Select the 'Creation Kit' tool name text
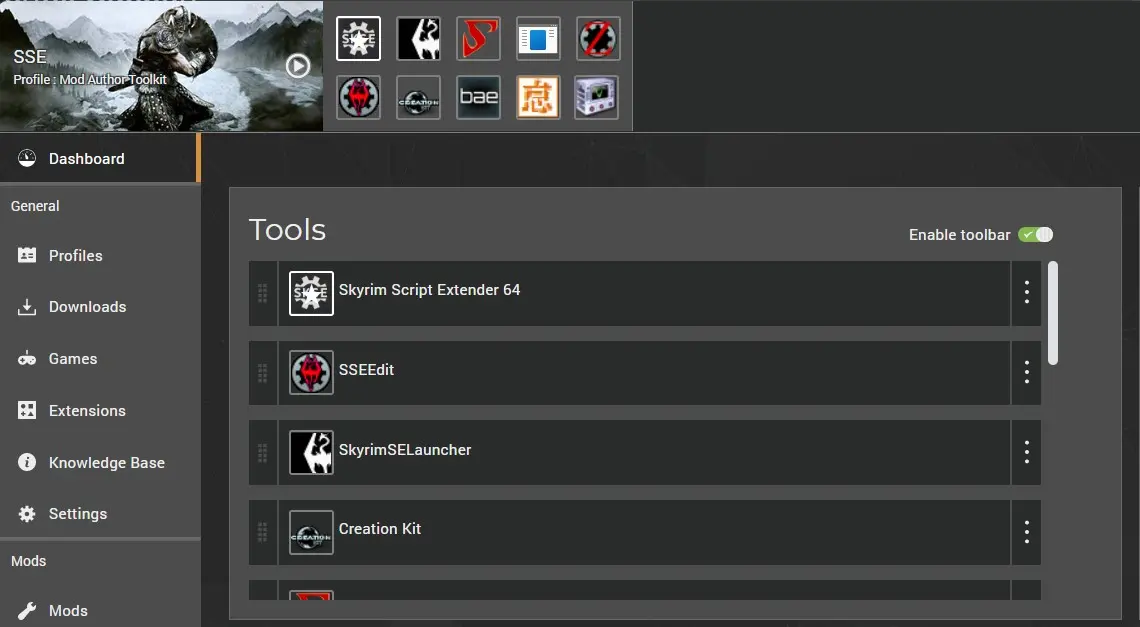This screenshot has height=627, width=1140. [x=380, y=529]
